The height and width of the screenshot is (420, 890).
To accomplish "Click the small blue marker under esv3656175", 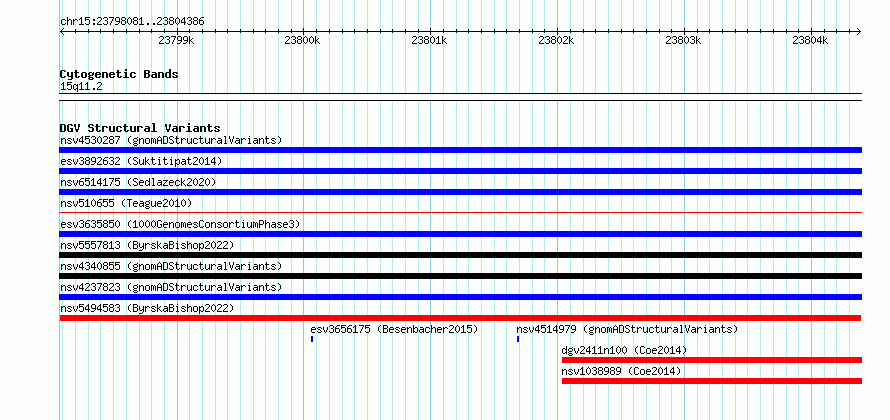I will coord(312,339).
